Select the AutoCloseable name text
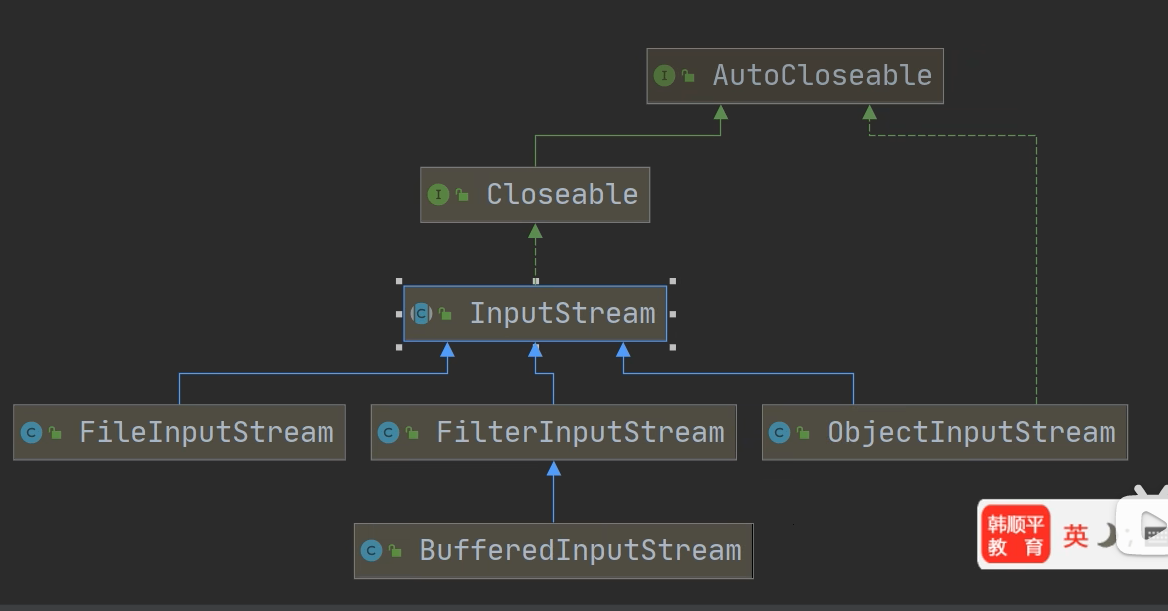Image resolution: width=1168 pixels, height=611 pixels. coord(822,76)
